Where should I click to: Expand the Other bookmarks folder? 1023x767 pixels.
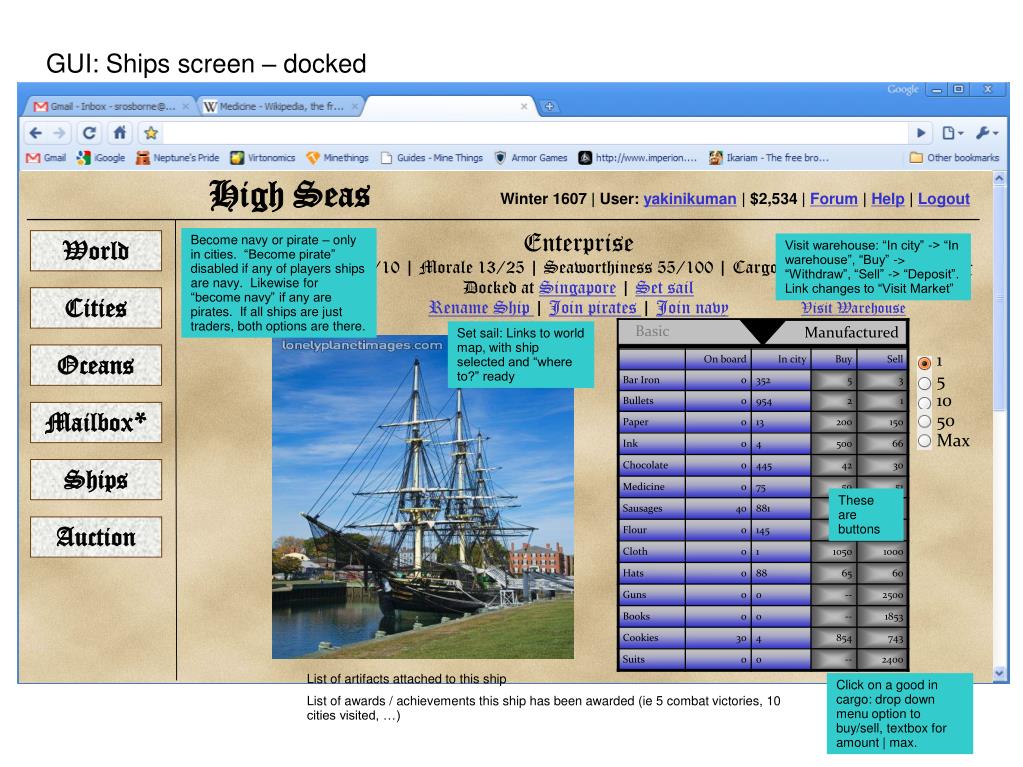pyautogui.click(x=954, y=158)
